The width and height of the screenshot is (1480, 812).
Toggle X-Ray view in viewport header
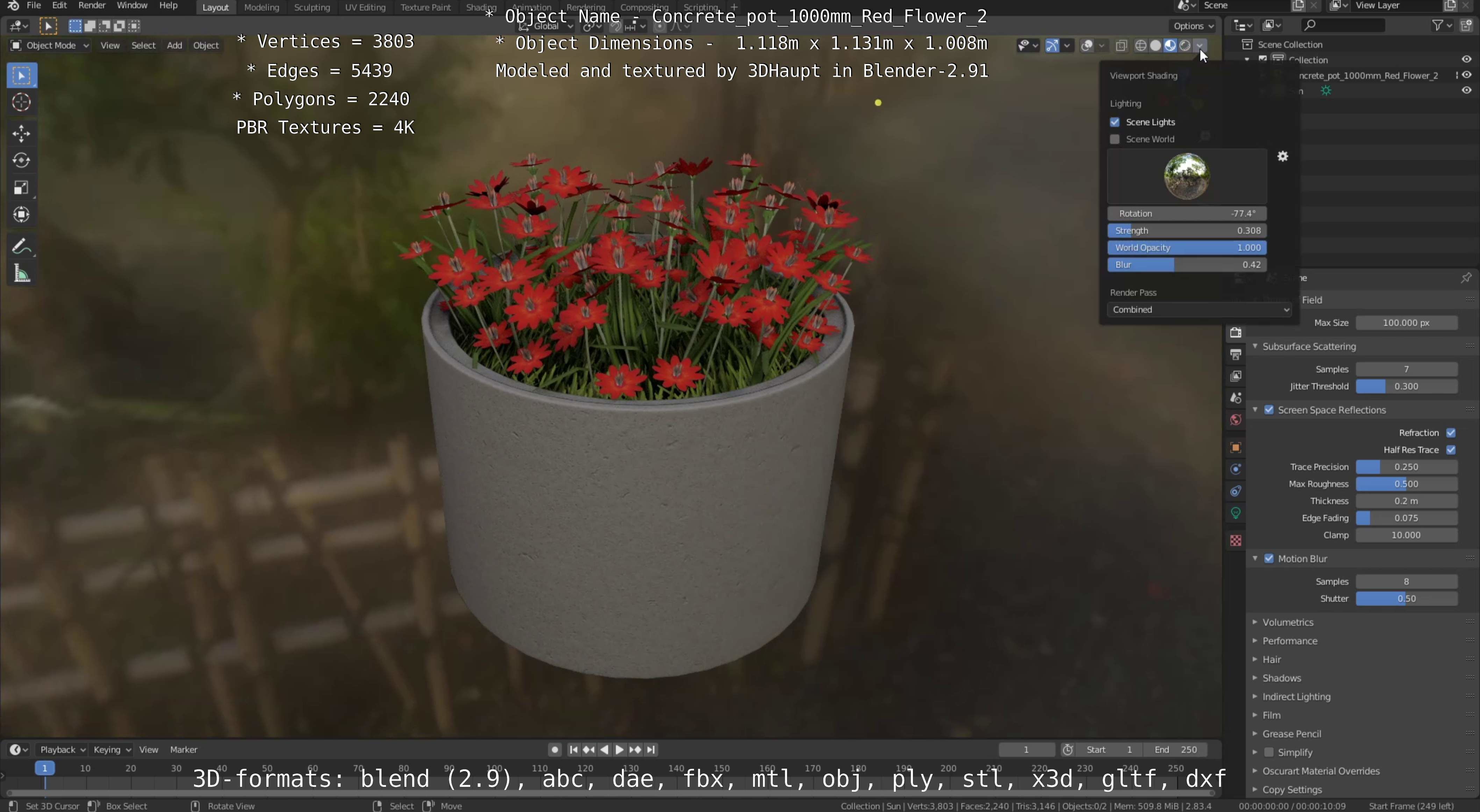coord(1121,45)
